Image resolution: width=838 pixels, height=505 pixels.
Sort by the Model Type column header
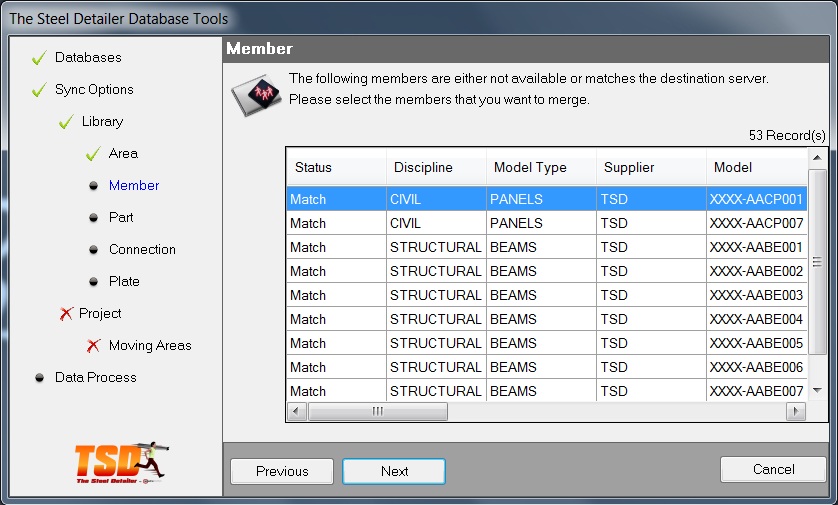click(x=541, y=167)
